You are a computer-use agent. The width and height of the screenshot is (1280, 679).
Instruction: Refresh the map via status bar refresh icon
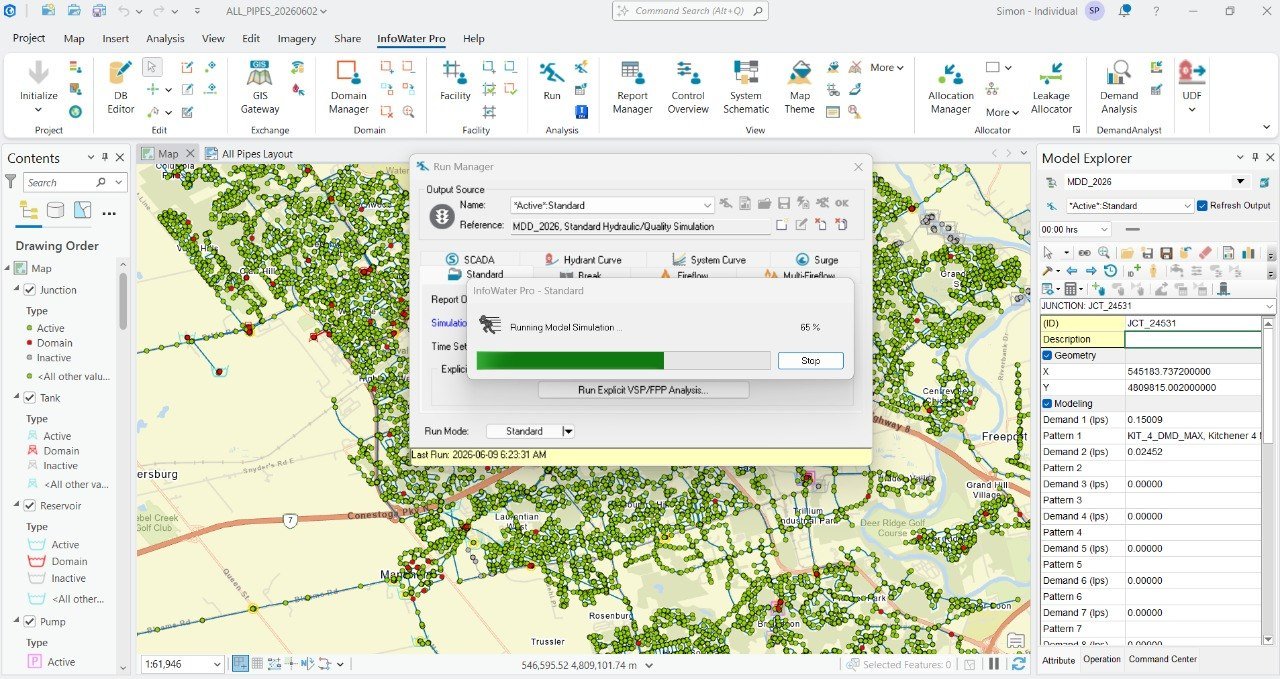[x=1019, y=664]
